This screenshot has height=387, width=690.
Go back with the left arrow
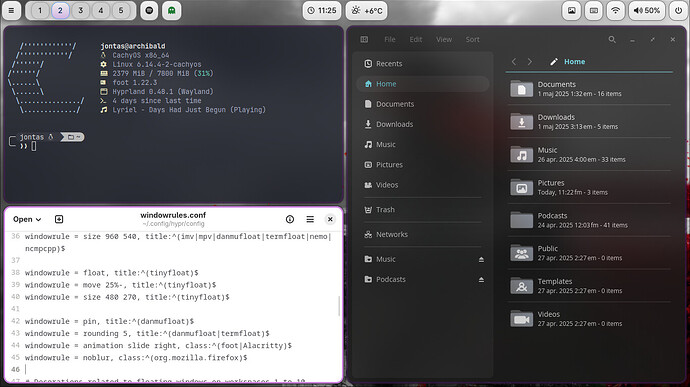[x=514, y=62]
